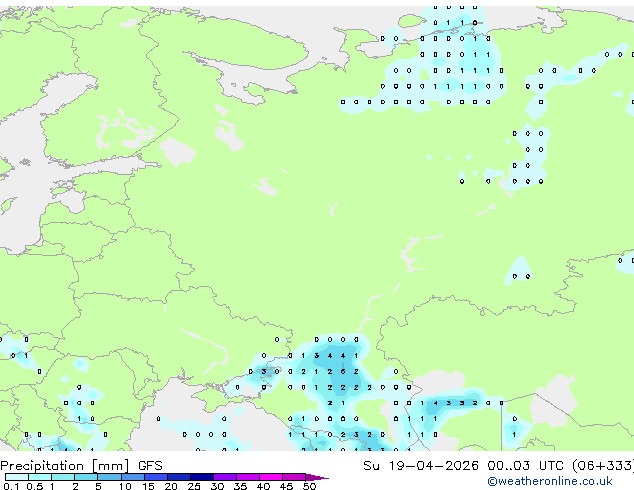The image size is (634, 490).
Task: Click the '0.1' legend label
Action: [11, 486]
